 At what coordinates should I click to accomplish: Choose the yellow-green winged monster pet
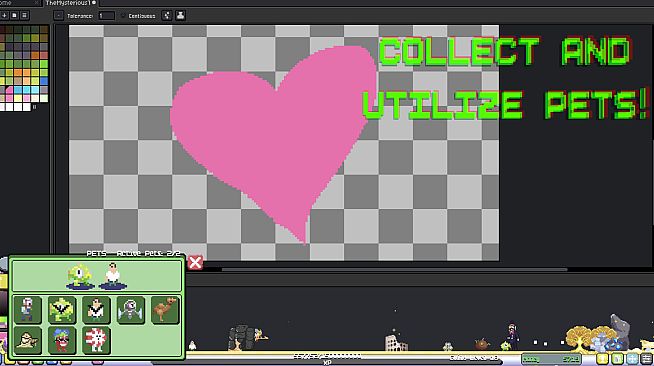(x=62, y=310)
